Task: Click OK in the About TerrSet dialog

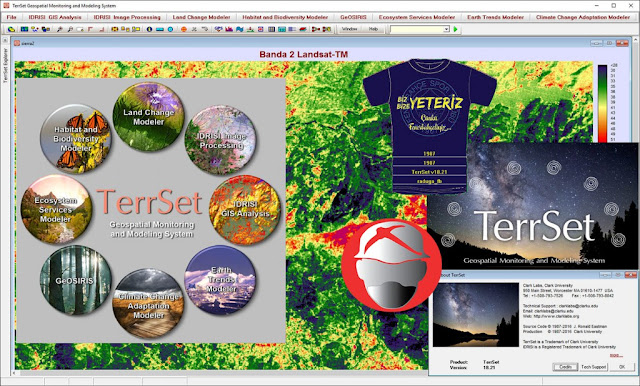Action: click(x=622, y=367)
